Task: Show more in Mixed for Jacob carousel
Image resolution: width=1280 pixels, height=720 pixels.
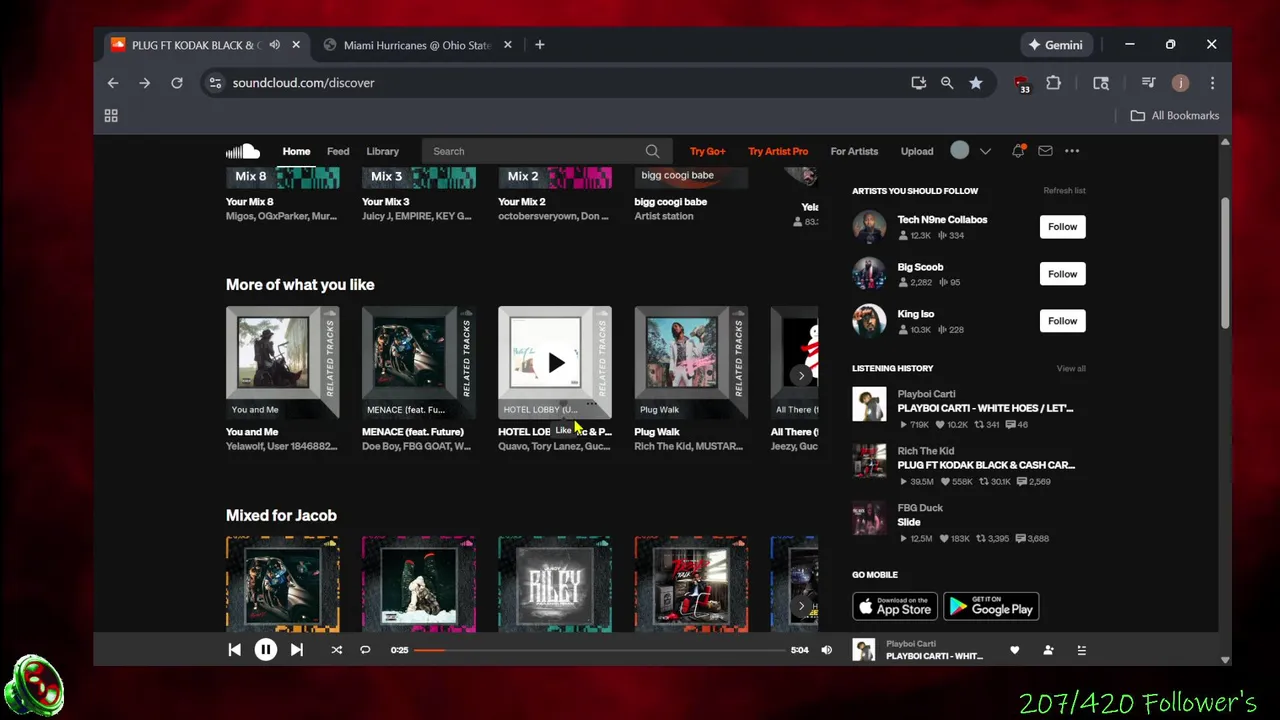Action: [801, 605]
